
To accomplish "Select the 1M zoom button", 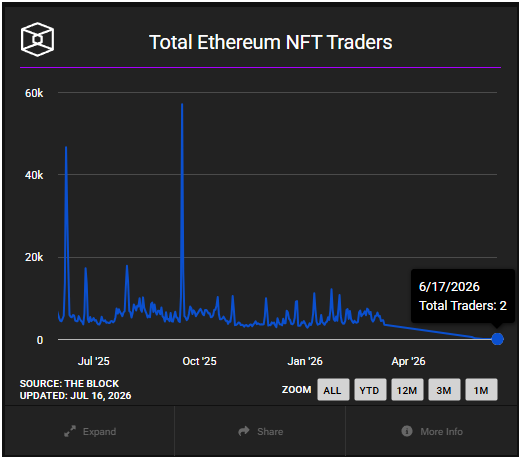I will coord(481,390).
